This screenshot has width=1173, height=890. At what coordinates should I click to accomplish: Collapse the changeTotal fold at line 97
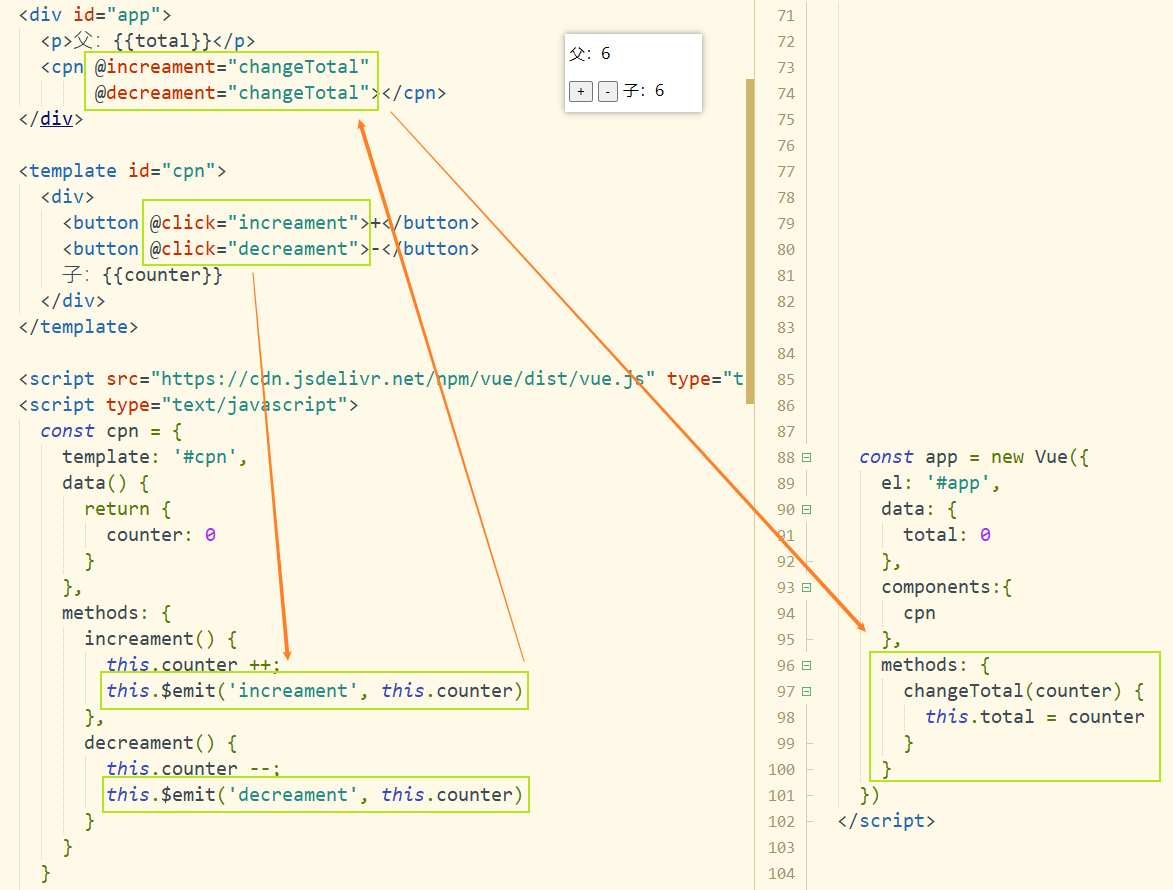click(806, 691)
